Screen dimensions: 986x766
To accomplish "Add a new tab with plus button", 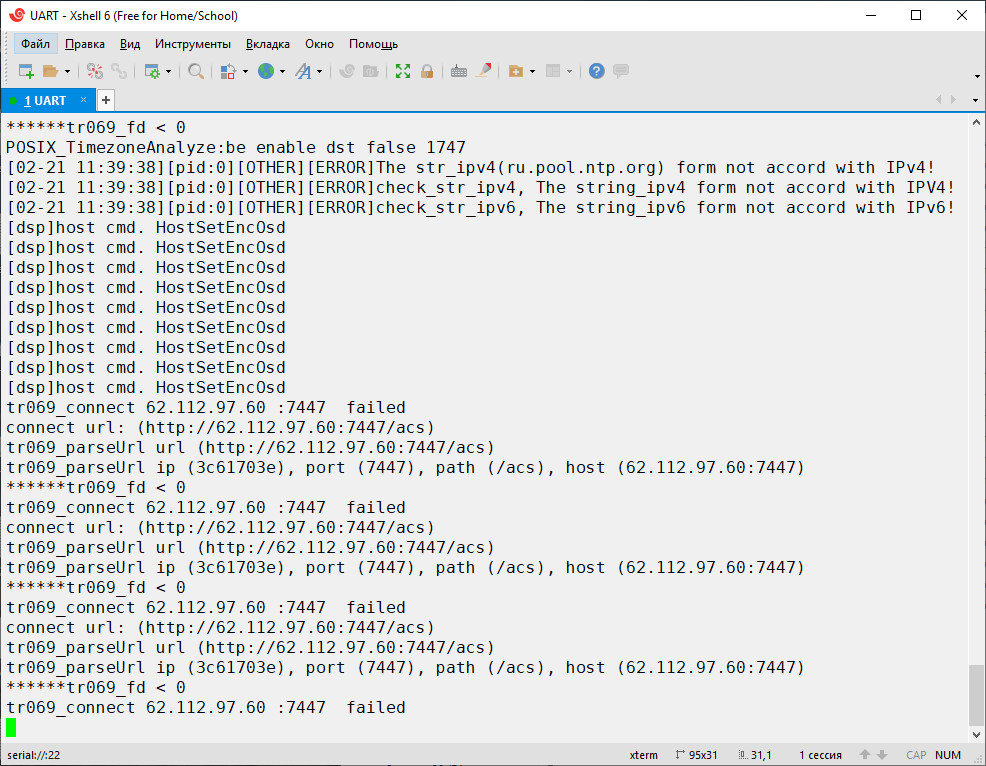I will (105, 100).
